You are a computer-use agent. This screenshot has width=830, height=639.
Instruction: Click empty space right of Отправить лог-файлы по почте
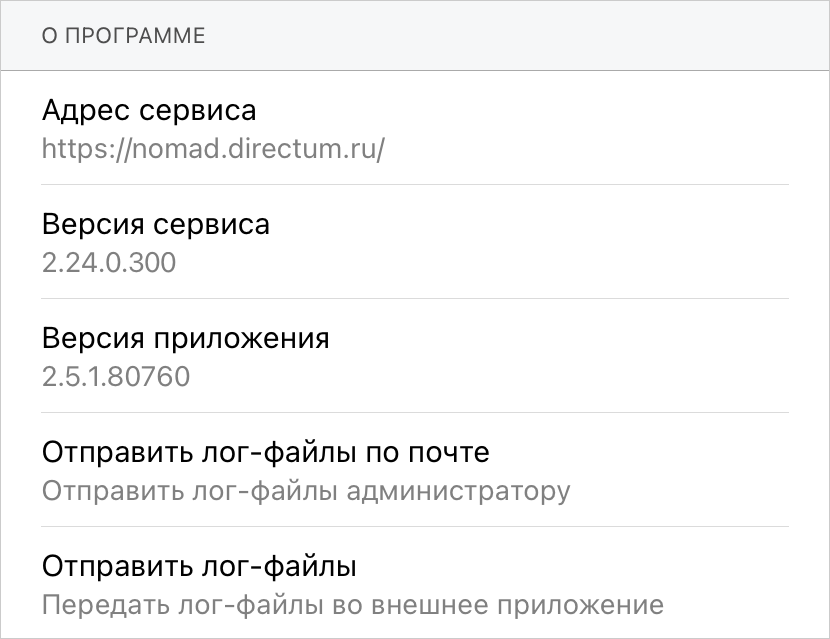(660, 454)
